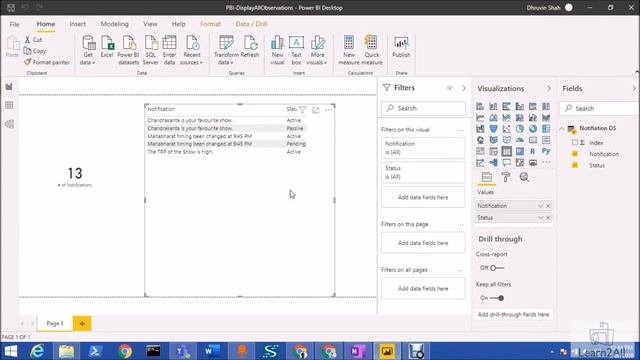The height and width of the screenshot is (360, 640).
Task: Choose the Card visualization
Action: (533, 140)
